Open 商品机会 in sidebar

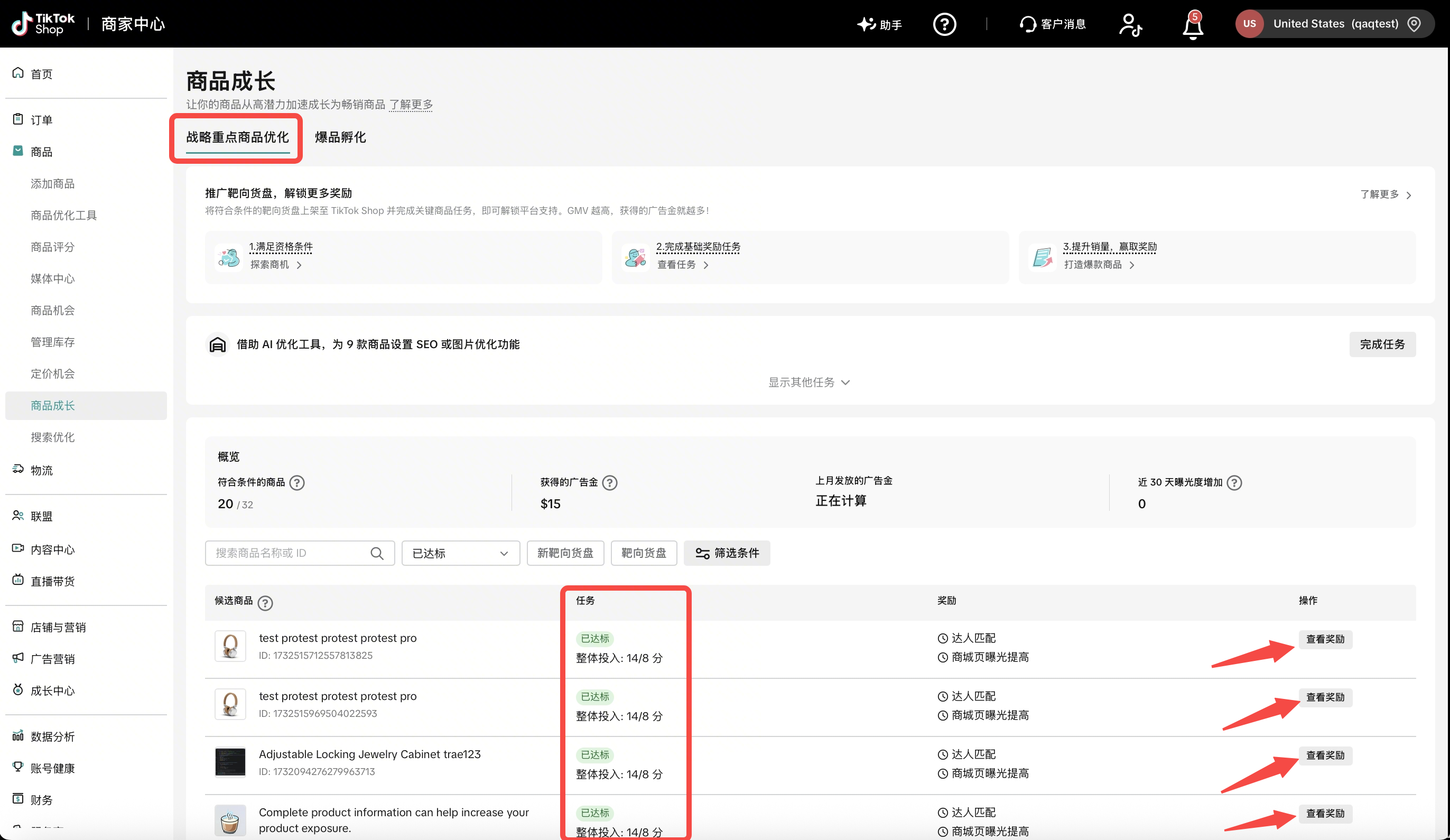(x=52, y=310)
